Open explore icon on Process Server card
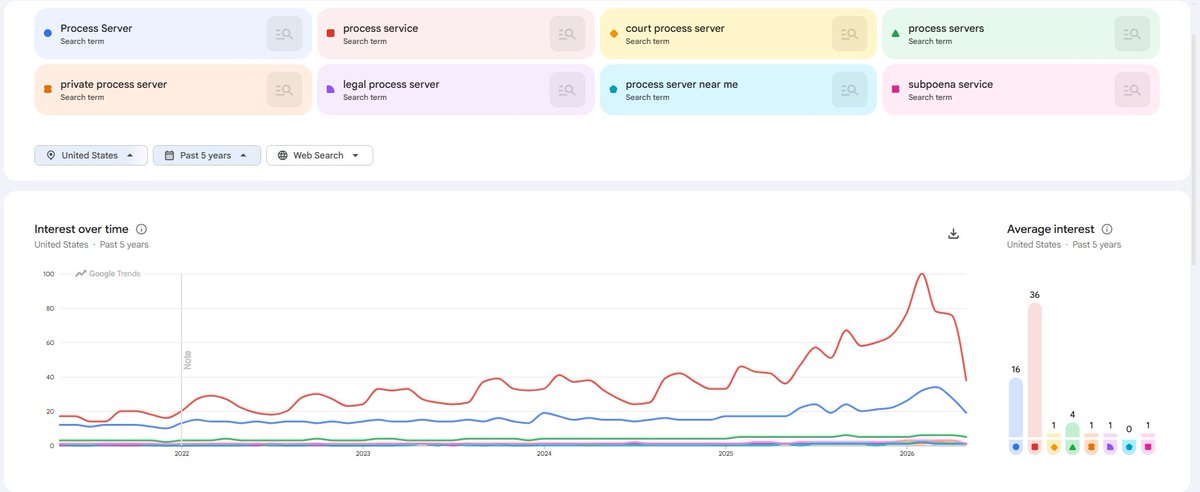This screenshot has height=492, width=1200. (x=284, y=34)
